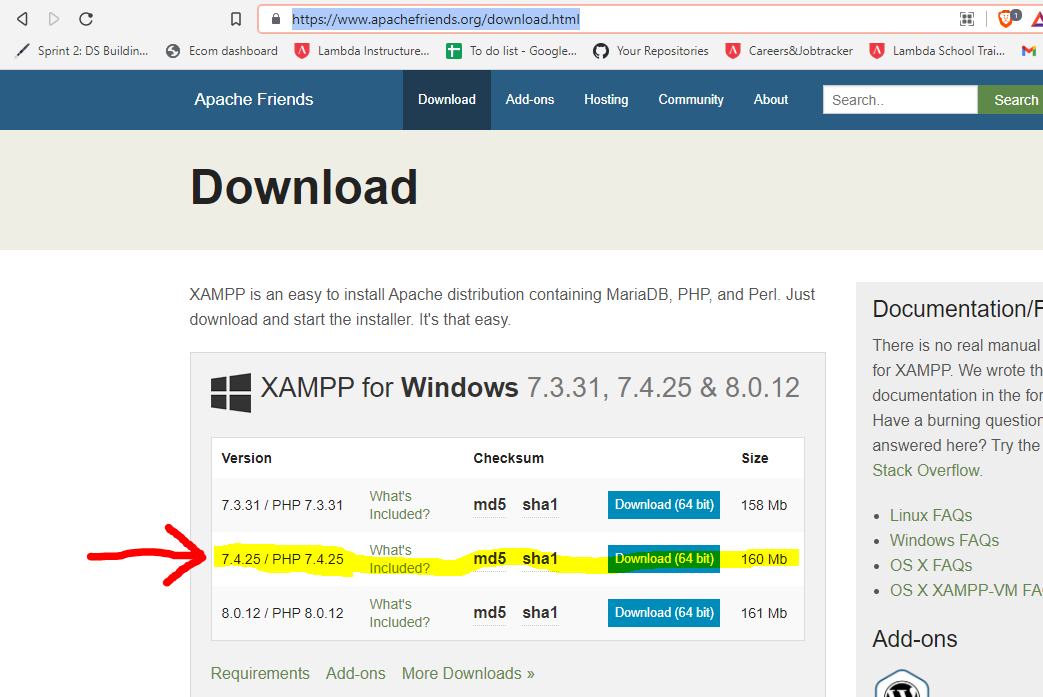1043x697 pixels.
Task: Download XAMPP 8.0.12 (64 bit)
Action: (x=664, y=613)
